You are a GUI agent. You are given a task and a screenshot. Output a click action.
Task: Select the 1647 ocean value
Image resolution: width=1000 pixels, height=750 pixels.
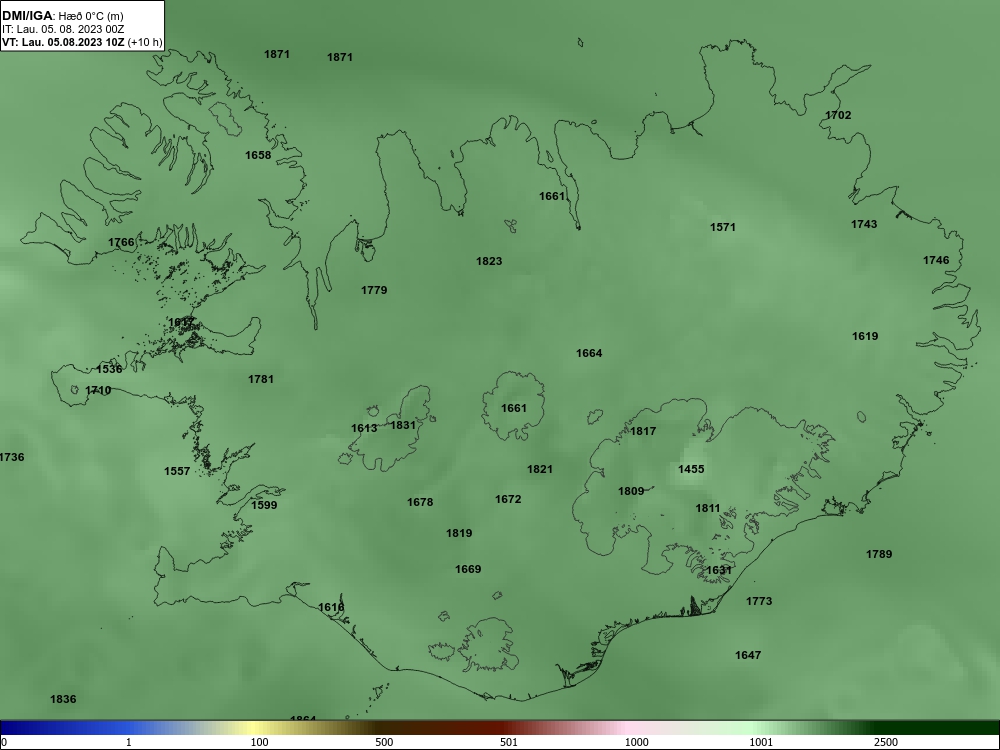point(747,656)
